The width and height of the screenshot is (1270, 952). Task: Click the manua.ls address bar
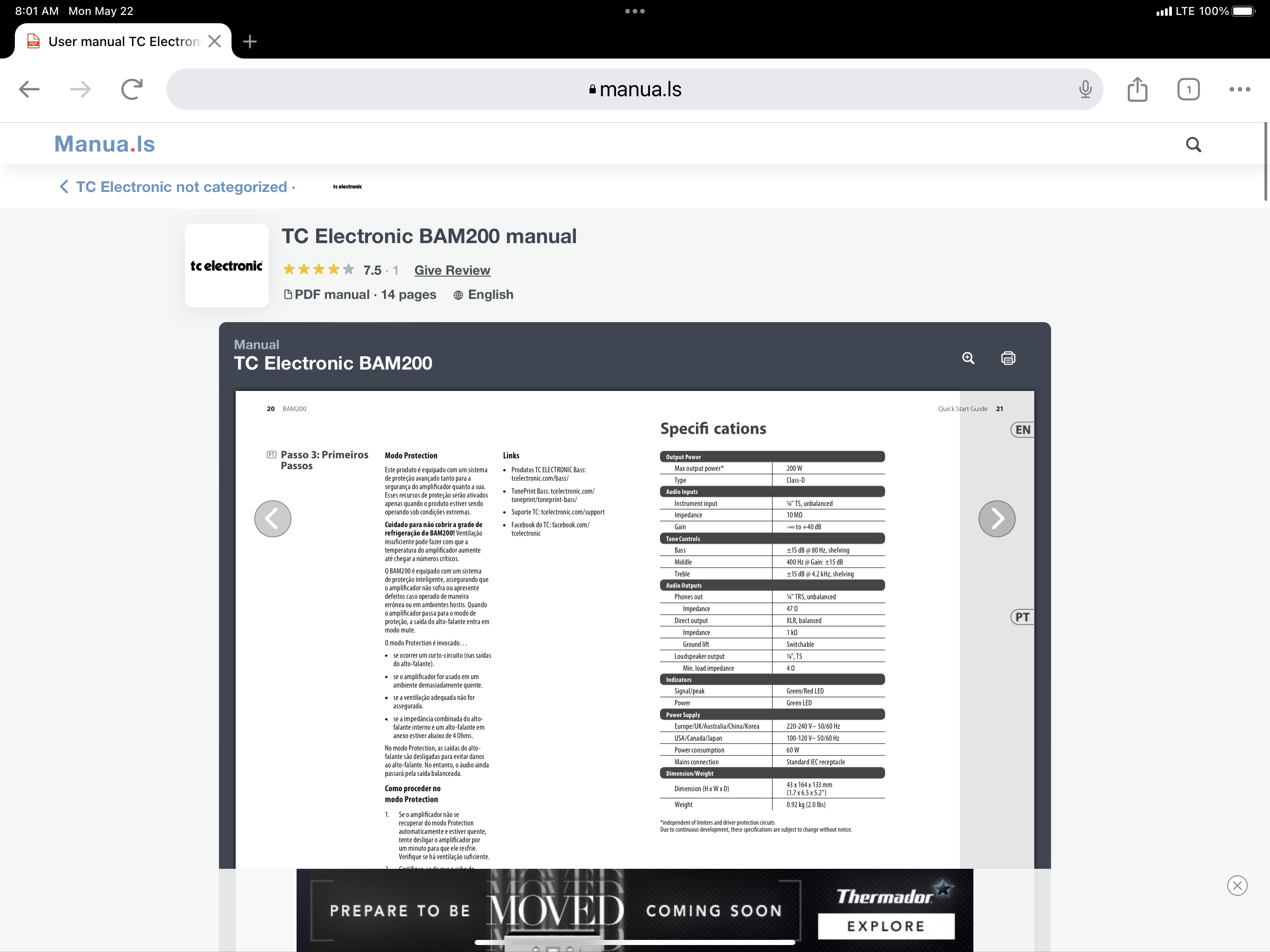tap(635, 89)
